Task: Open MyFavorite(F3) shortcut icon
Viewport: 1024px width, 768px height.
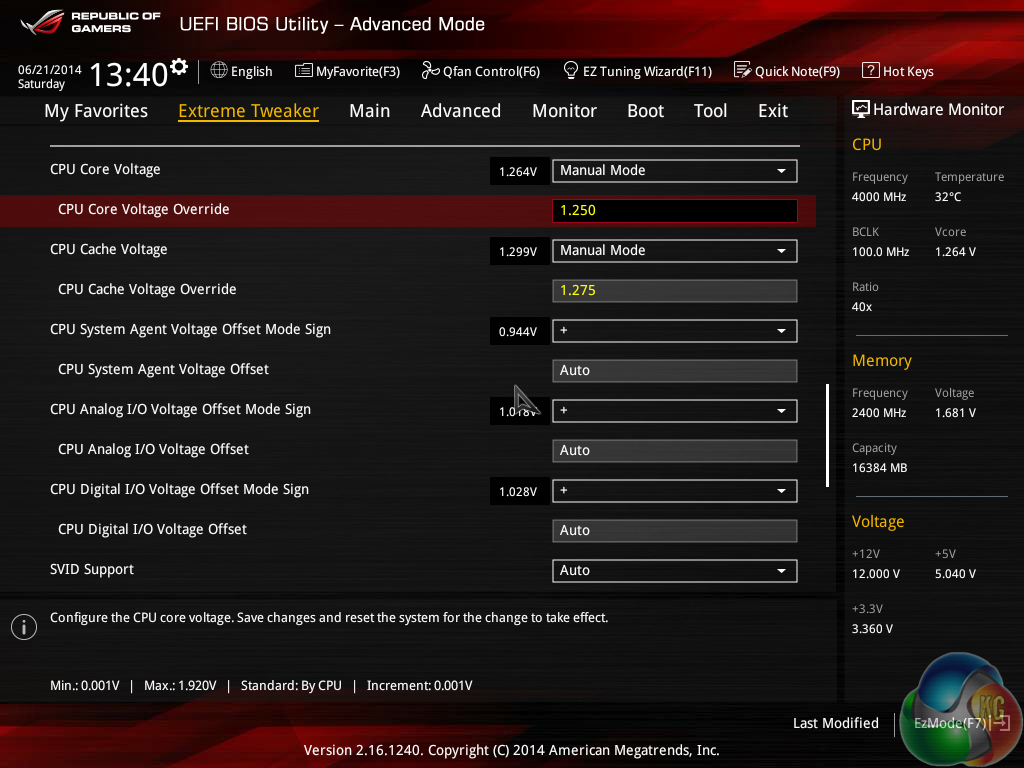Action: tap(304, 71)
